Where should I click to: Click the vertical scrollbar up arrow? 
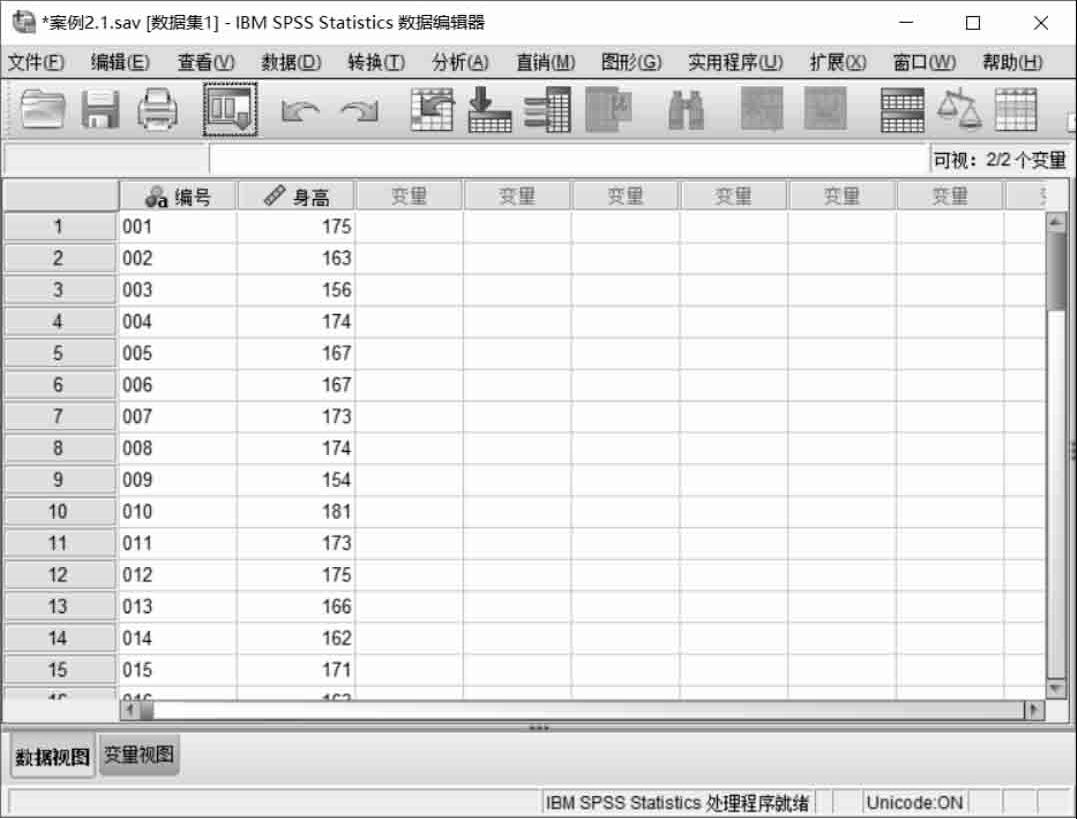1056,221
